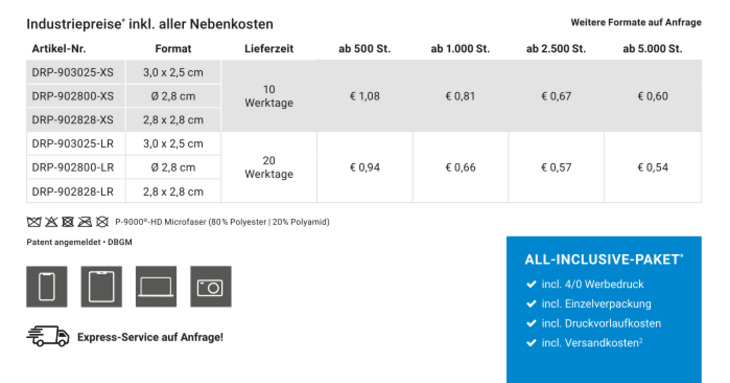Click the € 0,54 price cell

653,168
